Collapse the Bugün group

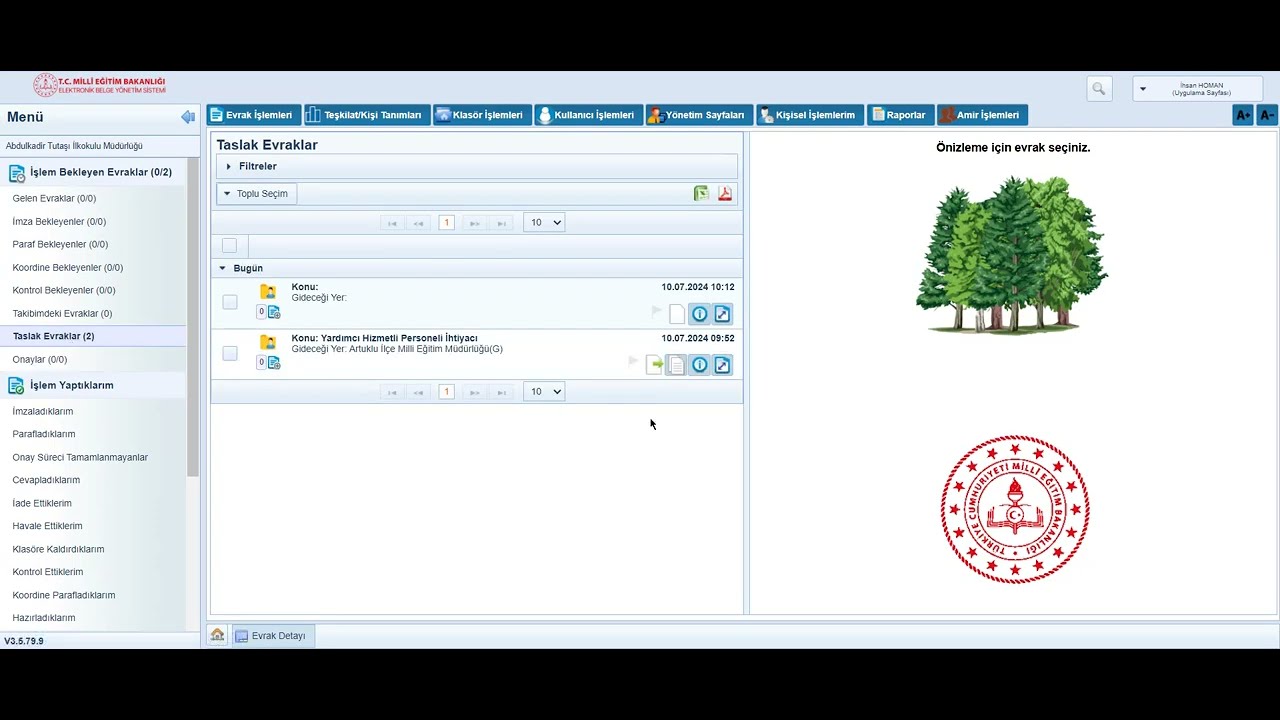coord(223,268)
